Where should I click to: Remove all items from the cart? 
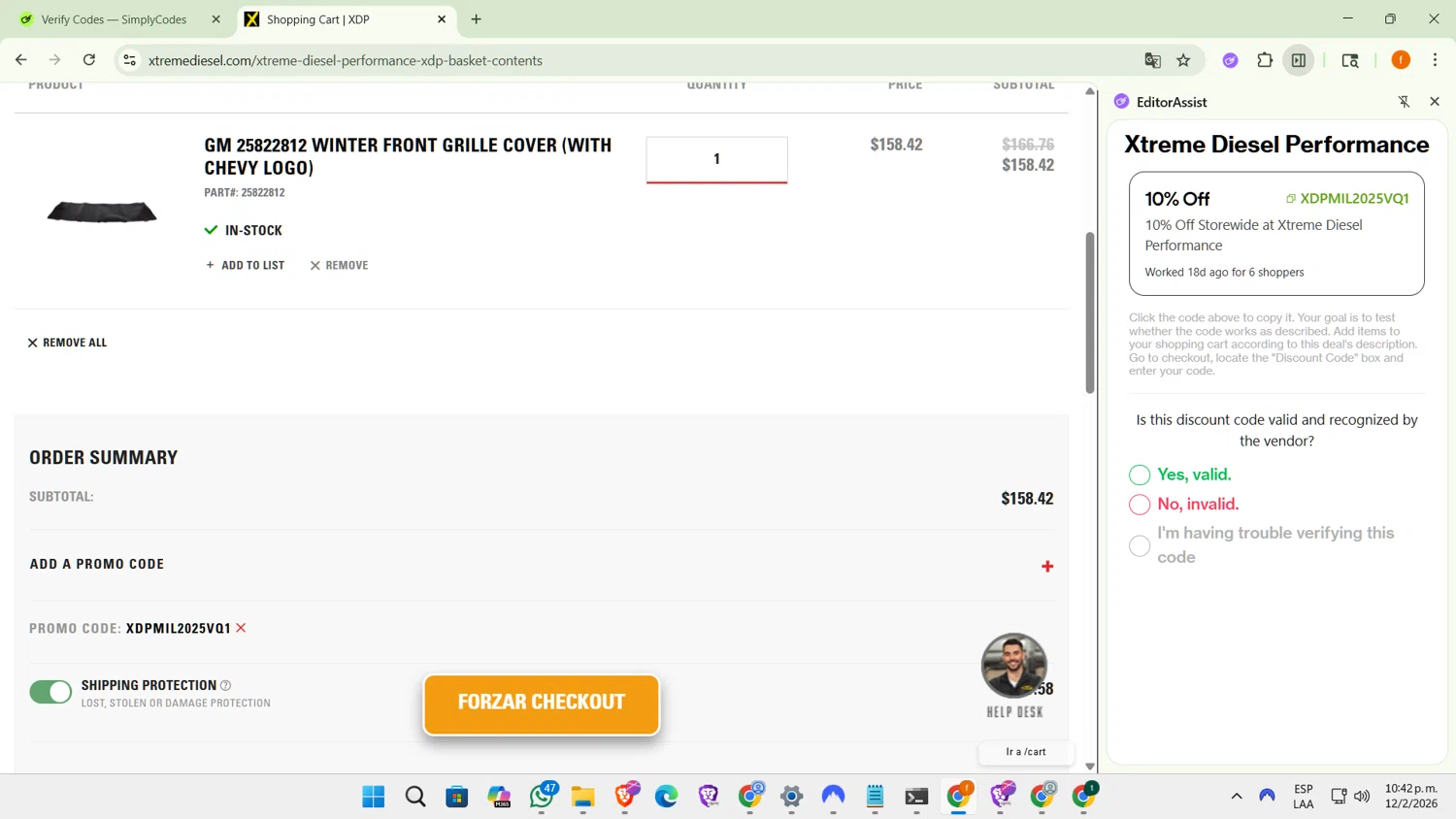pos(67,343)
